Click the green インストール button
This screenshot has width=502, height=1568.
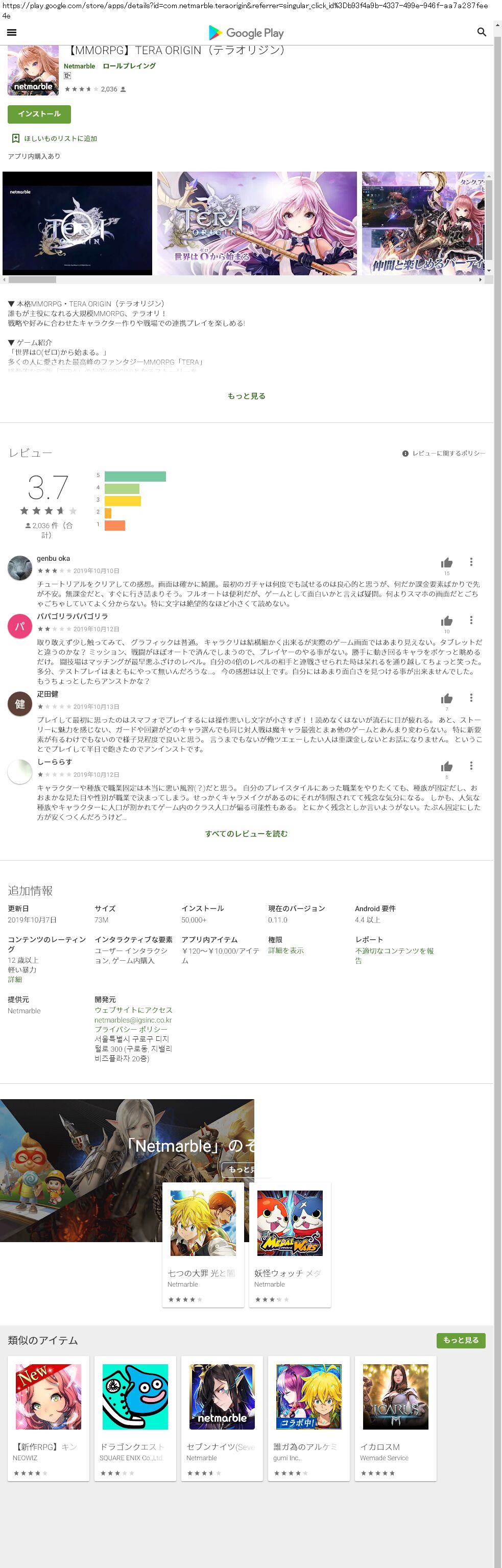tap(39, 114)
